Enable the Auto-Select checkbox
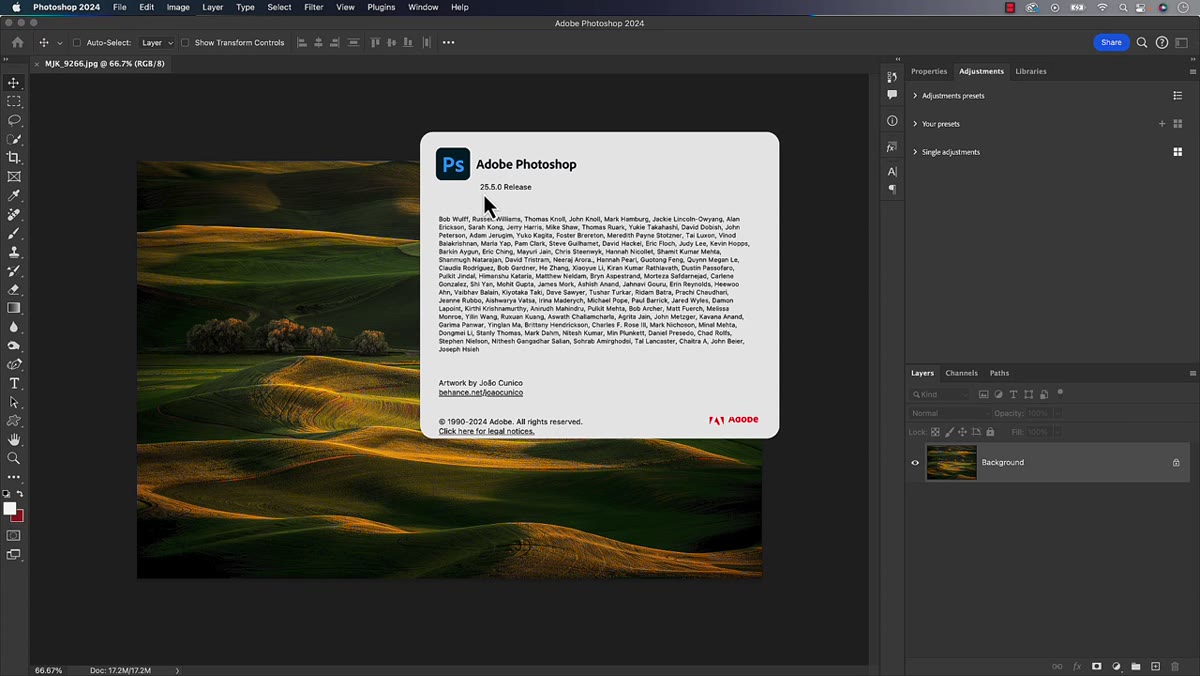Screen dimensions: 1200x676 pyautogui.click(x=77, y=43)
